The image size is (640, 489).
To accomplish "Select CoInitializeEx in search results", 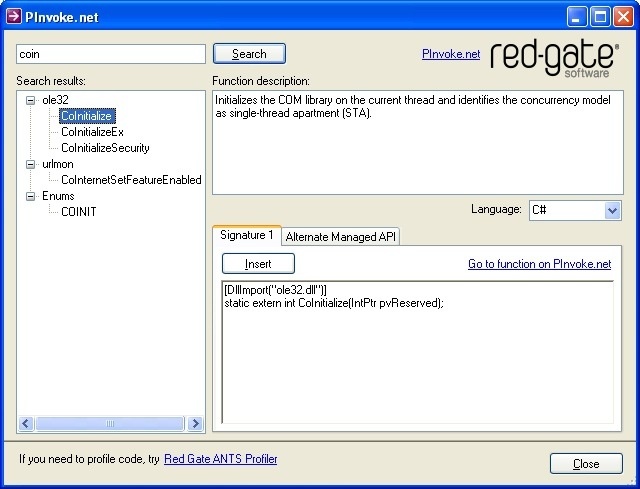I will (x=92, y=132).
